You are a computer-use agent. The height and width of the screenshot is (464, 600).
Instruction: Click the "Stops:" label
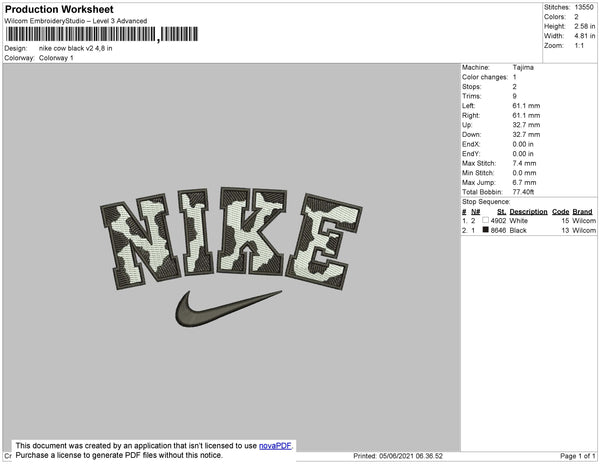pyautogui.click(x=471, y=86)
